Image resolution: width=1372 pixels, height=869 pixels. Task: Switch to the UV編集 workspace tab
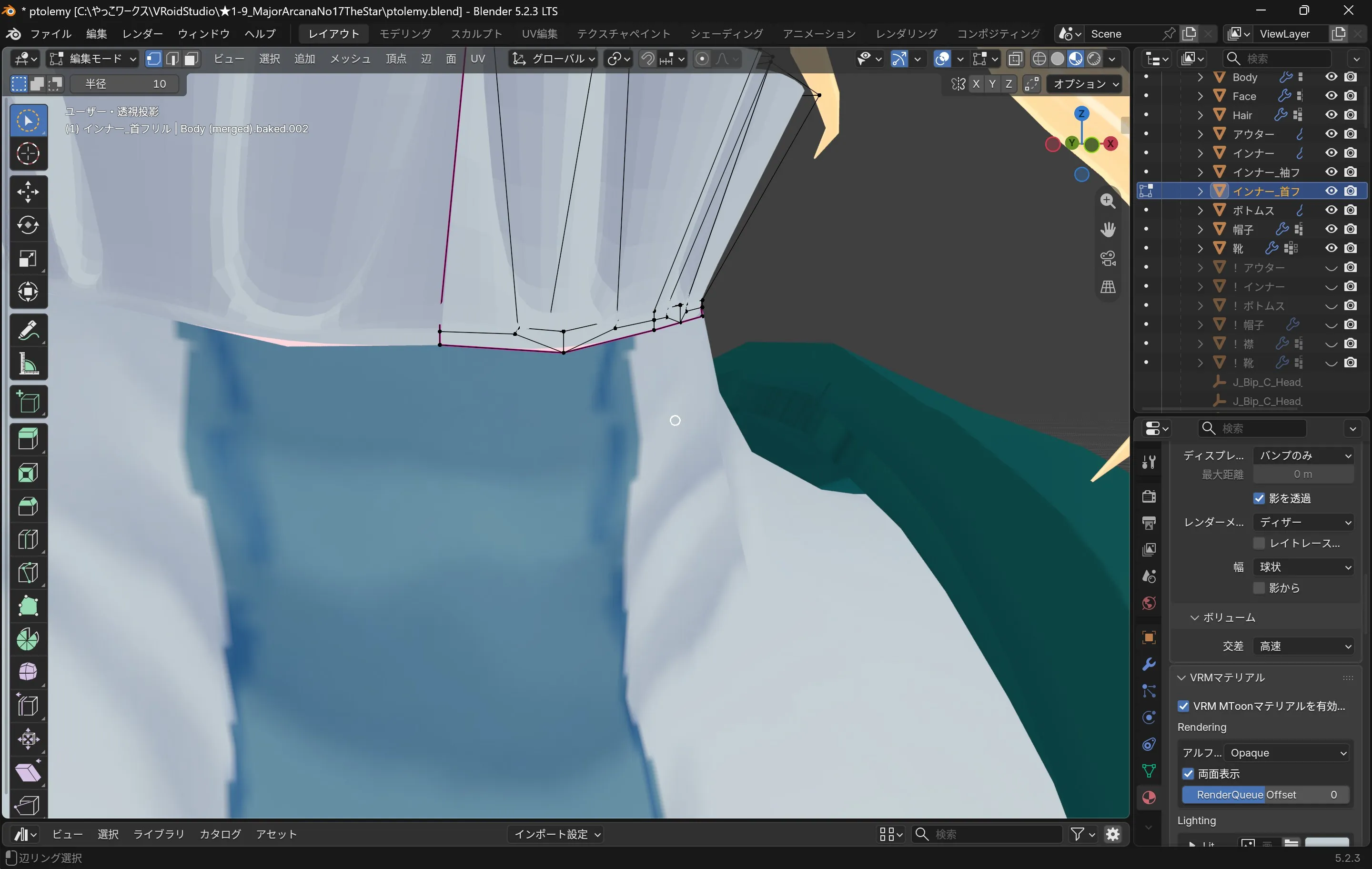tap(540, 34)
